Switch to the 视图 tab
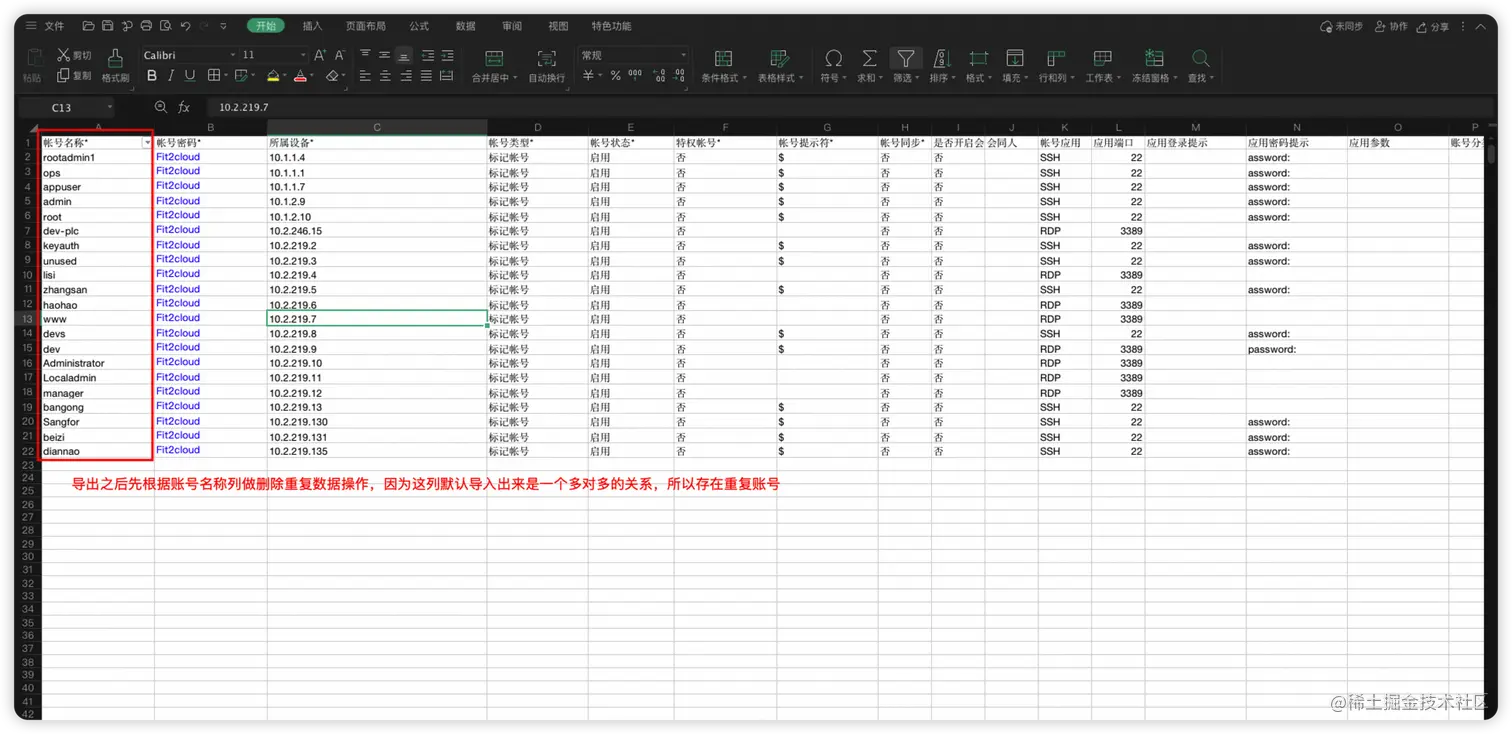This screenshot has width=1512, height=734. coord(558,26)
